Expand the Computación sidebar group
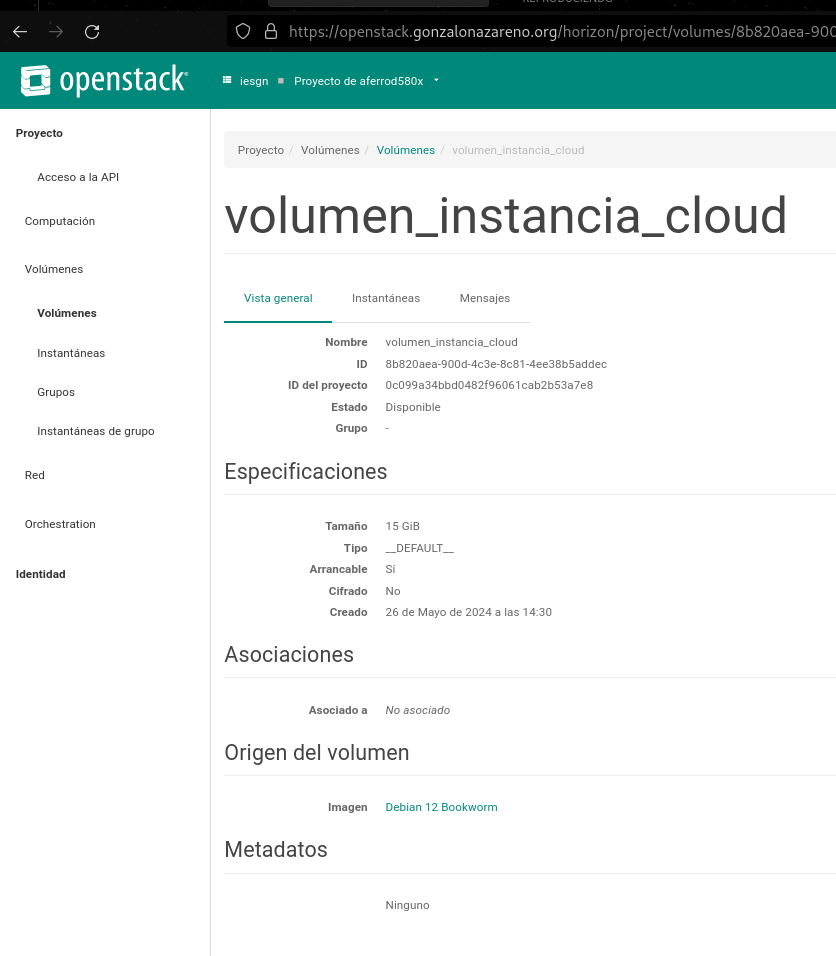 [x=60, y=221]
